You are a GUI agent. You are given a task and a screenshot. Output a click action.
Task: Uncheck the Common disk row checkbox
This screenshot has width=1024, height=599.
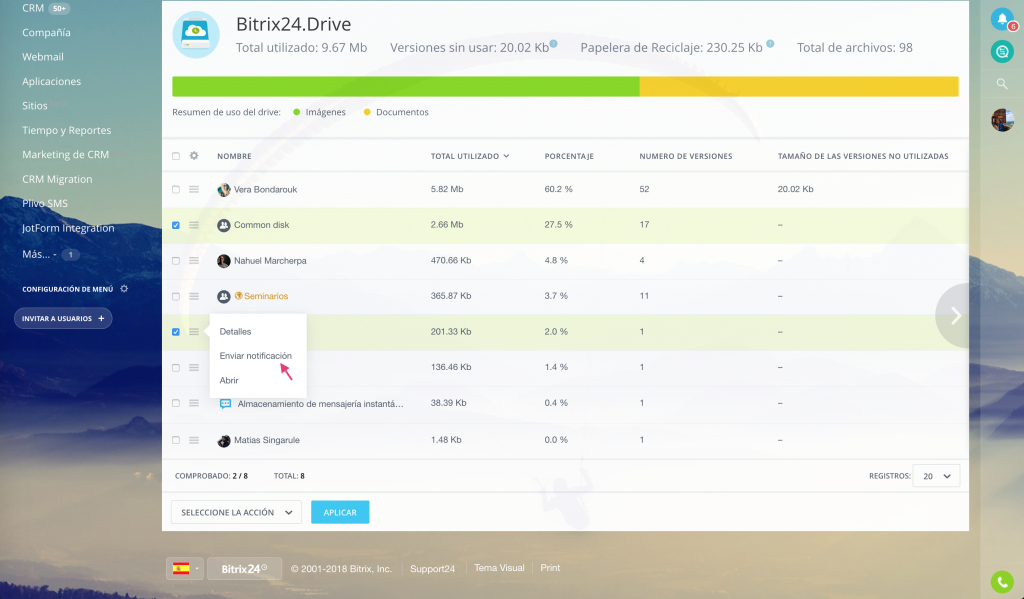tap(176, 225)
